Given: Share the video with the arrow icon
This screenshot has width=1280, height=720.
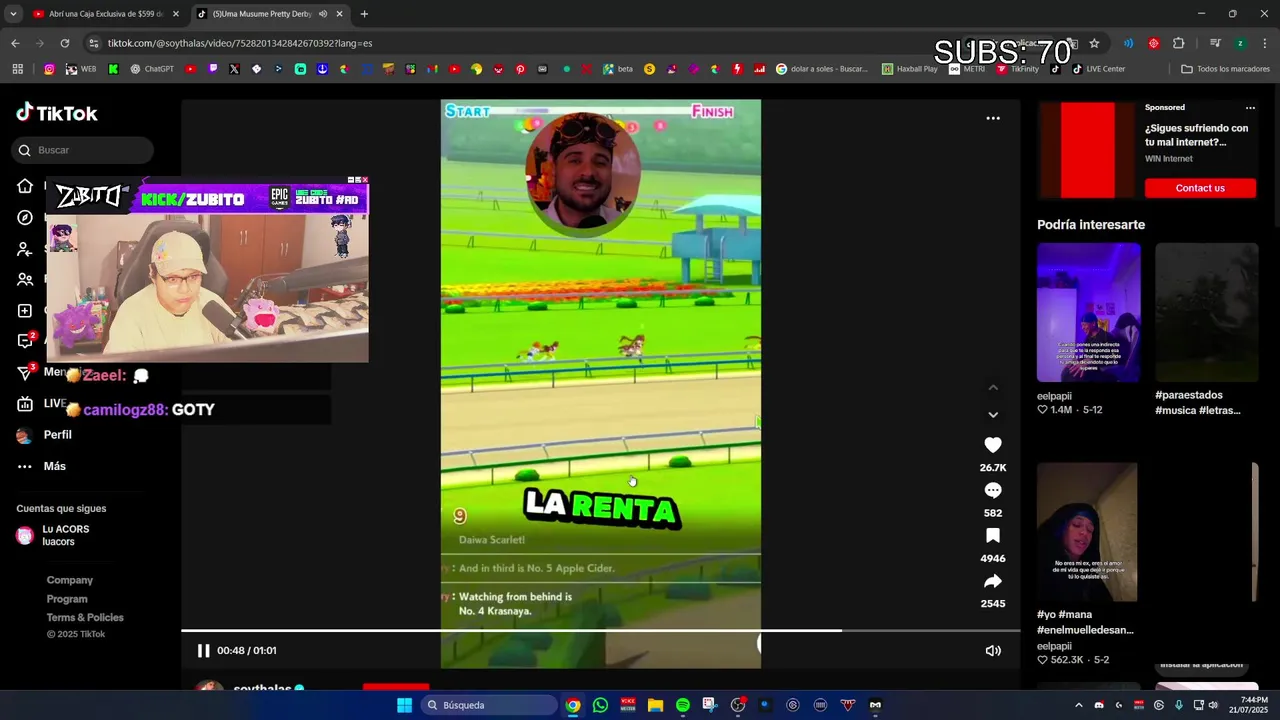Looking at the screenshot, I should 993,581.
